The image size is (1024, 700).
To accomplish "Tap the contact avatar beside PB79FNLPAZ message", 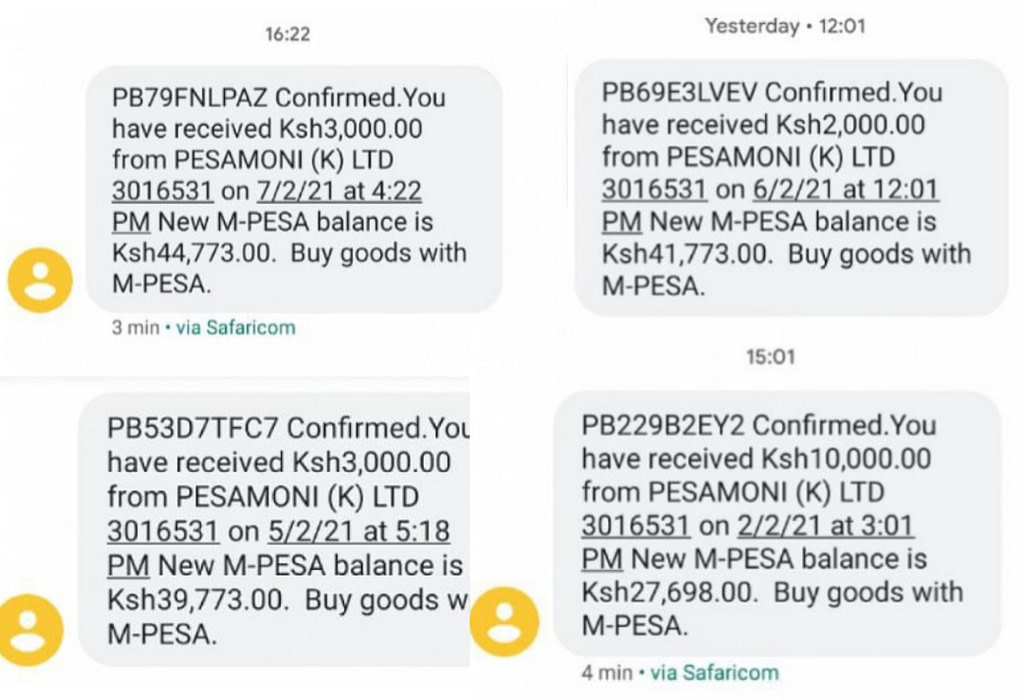I will tap(40, 280).
